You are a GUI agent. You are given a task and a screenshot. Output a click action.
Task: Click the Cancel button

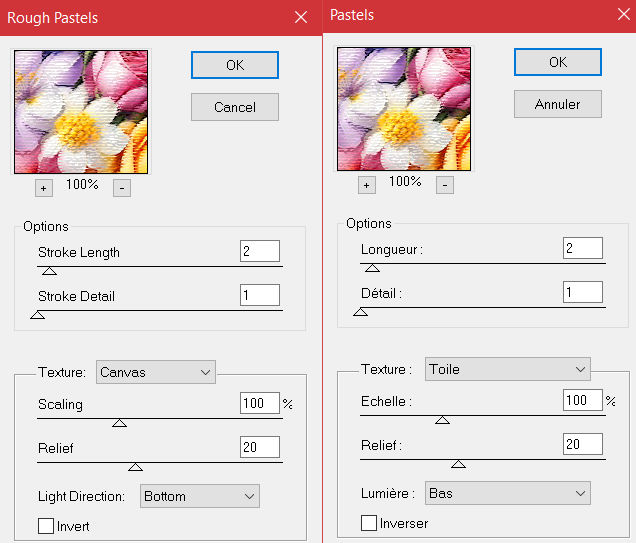pos(235,107)
